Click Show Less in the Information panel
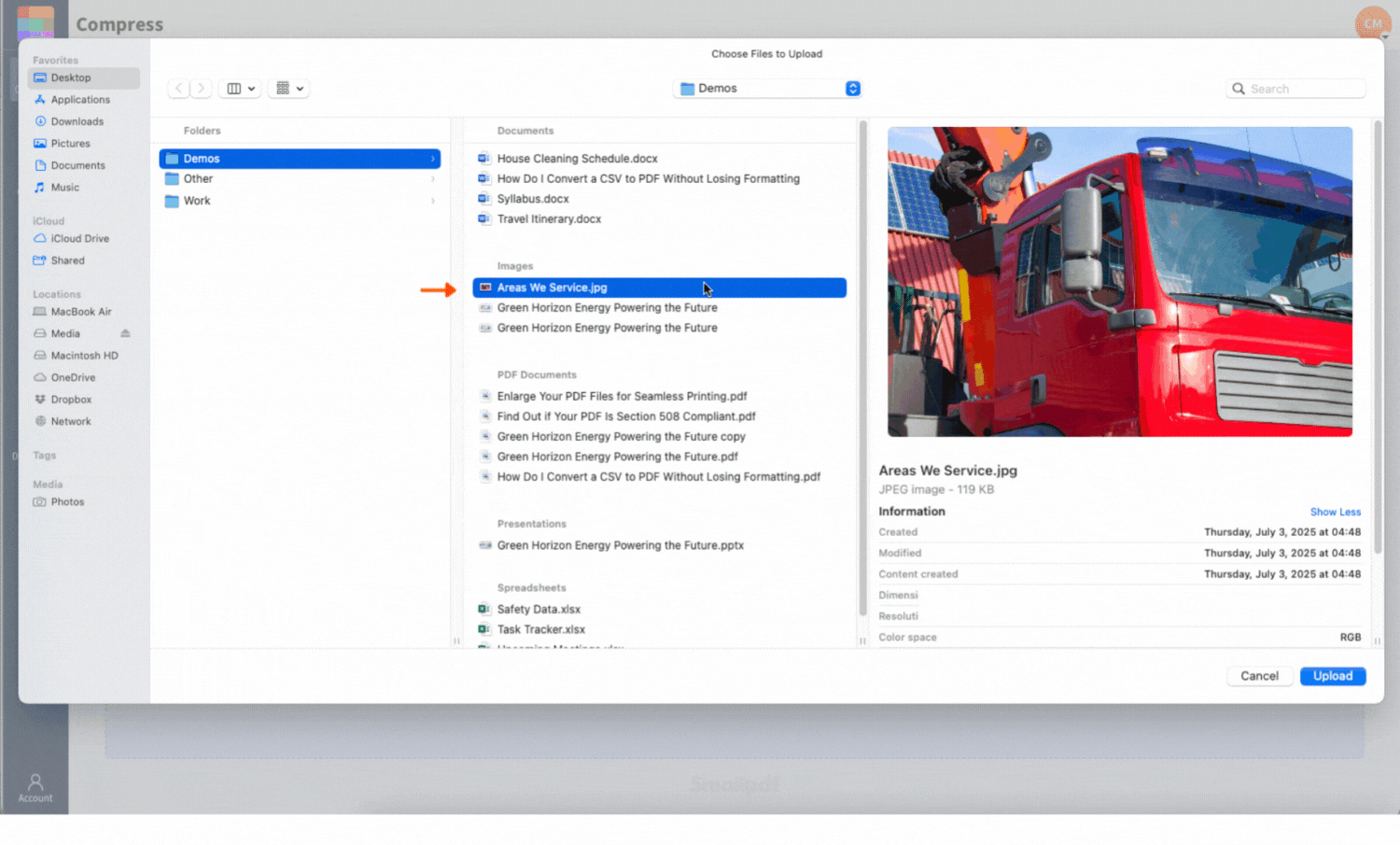The image size is (1400, 845). point(1336,512)
